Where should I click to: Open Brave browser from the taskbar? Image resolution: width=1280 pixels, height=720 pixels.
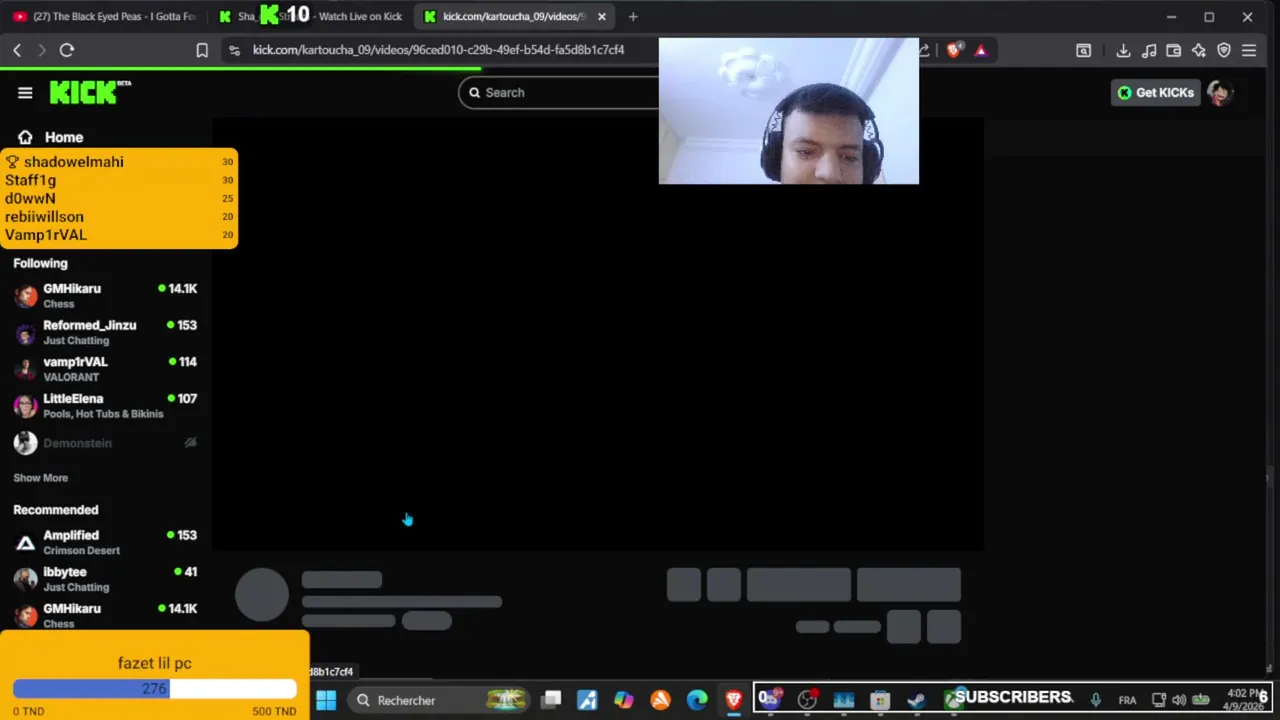pos(734,700)
